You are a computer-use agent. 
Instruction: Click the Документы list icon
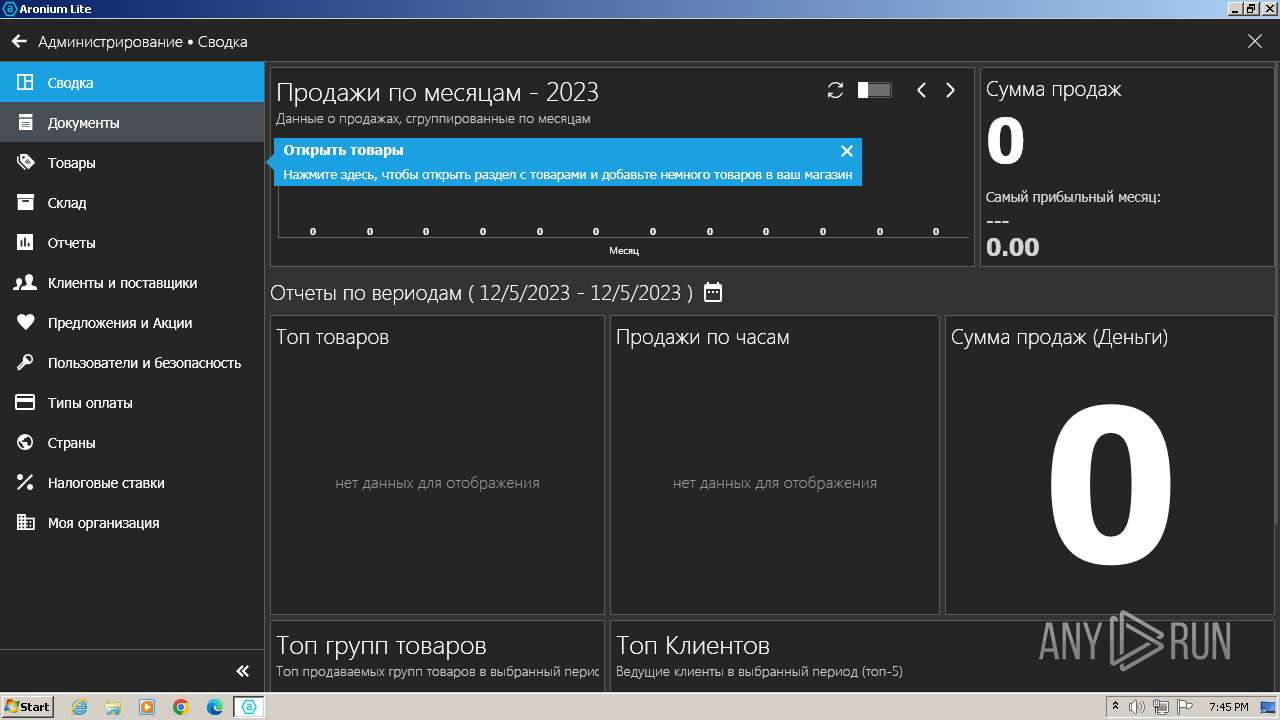pyautogui.click(x=26, y=123)
